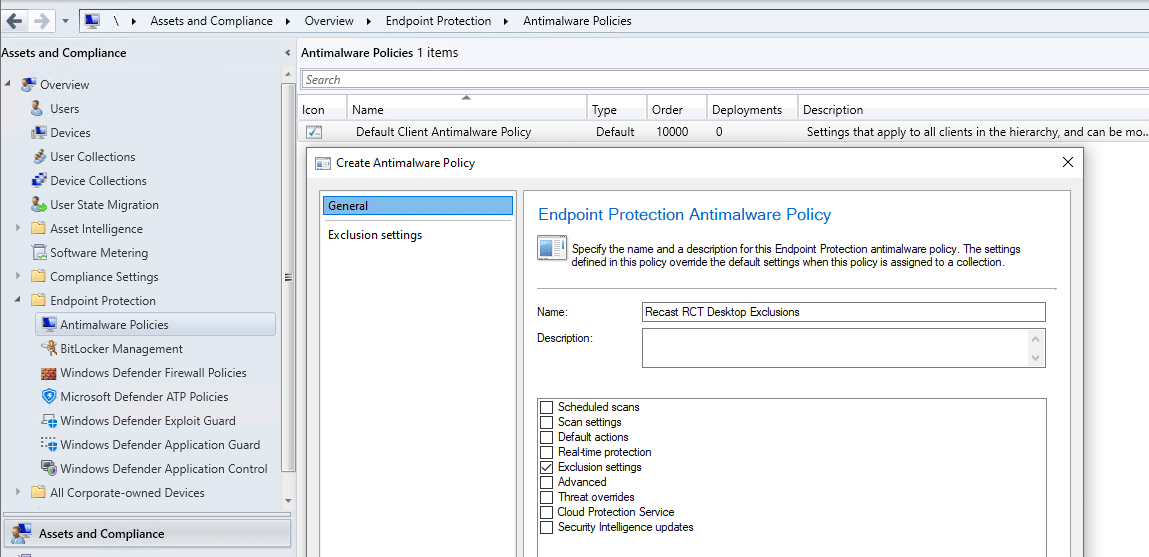Enable the Cloud Protection Service checkbox
Viewport: 1149px width, 557px height.
546,512
